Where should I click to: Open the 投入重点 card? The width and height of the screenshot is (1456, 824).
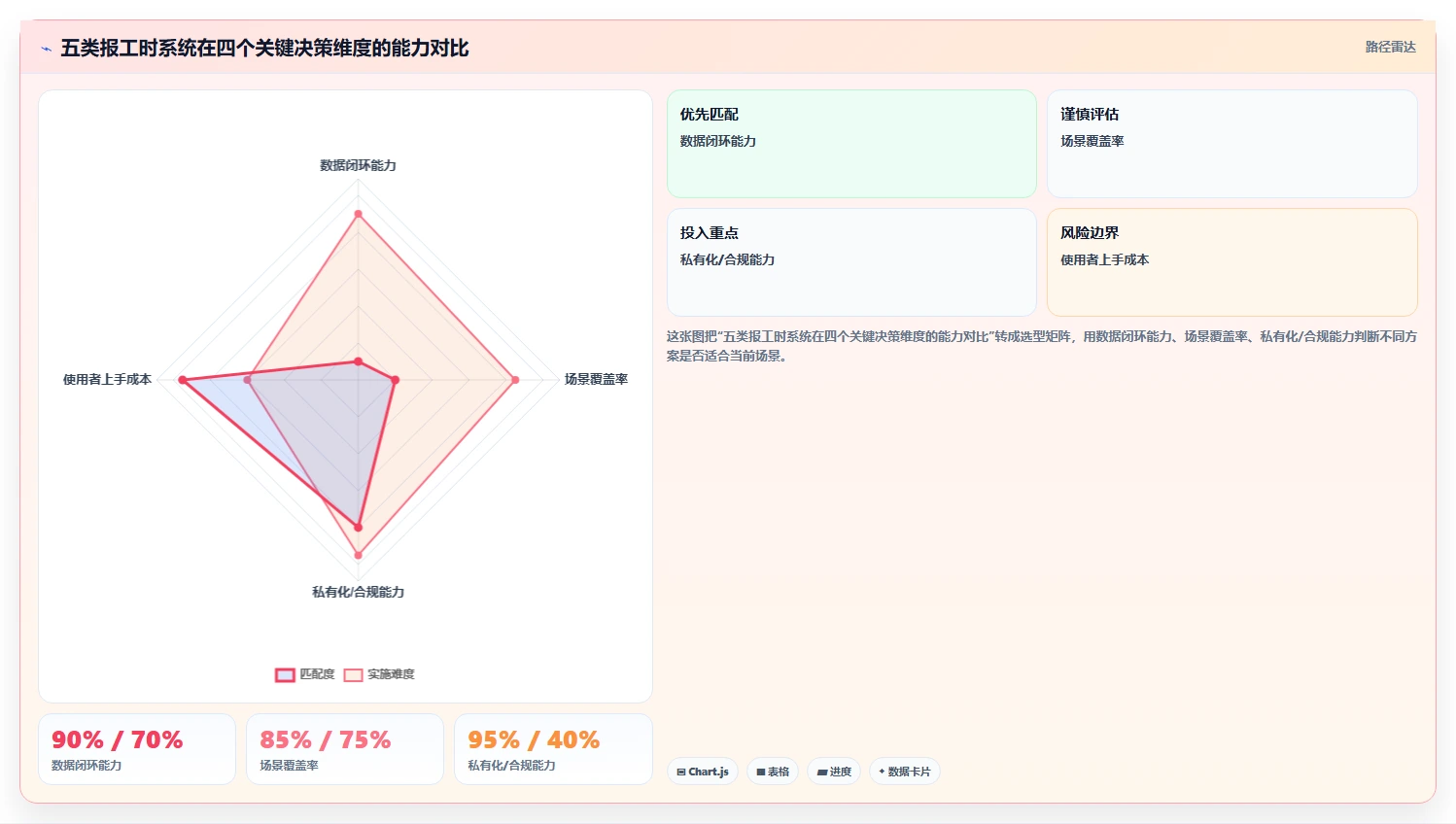851,262
